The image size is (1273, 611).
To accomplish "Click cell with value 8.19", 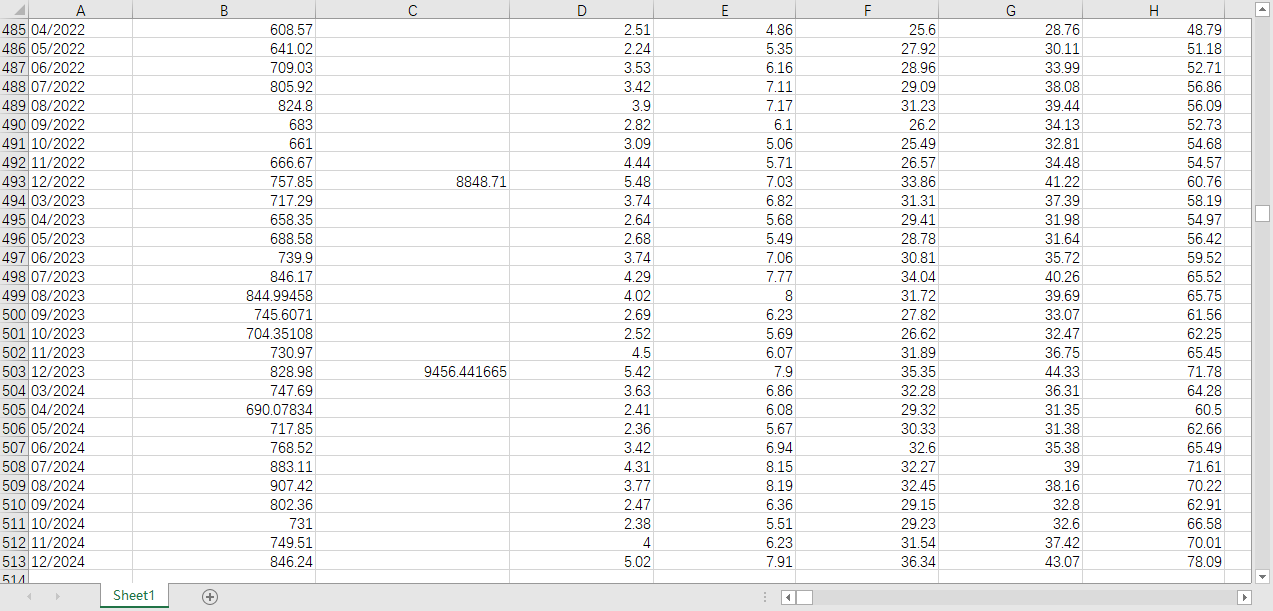I will click(x=724, y=486).
